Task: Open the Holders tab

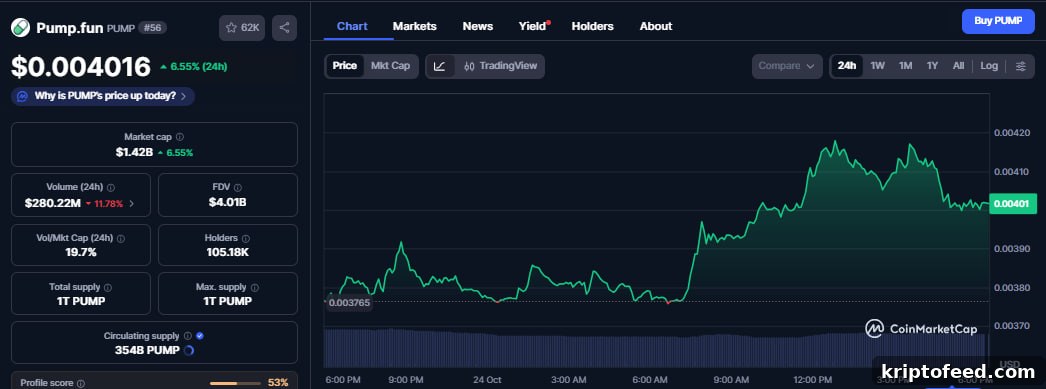Action: click(x=592, y=26)
